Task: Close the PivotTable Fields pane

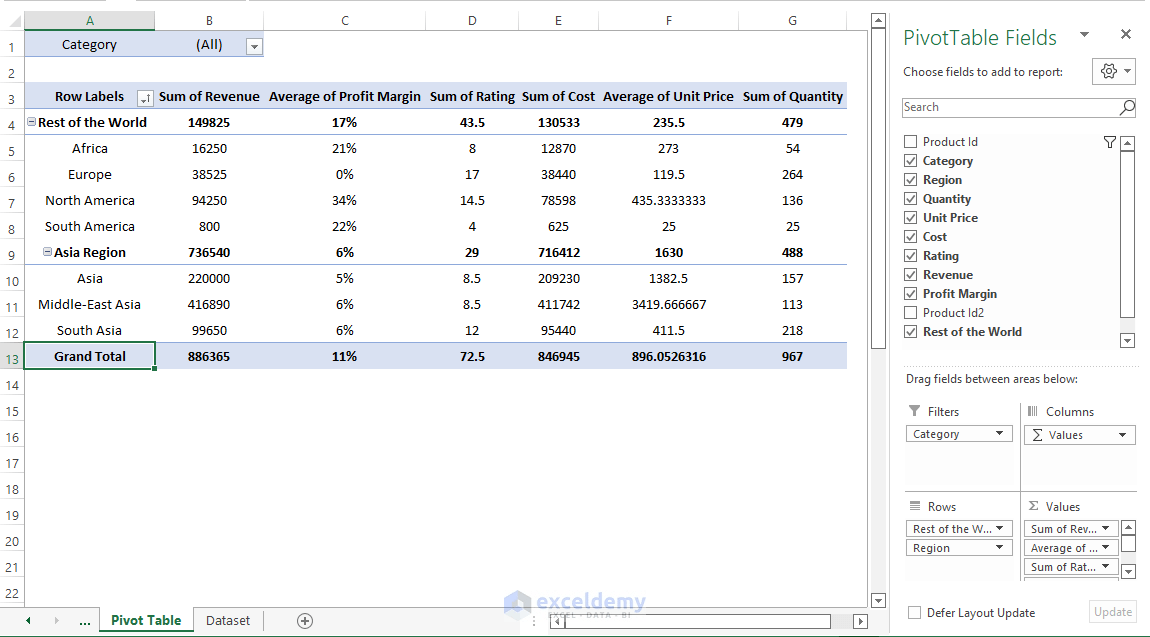Action: tap(1126, 33)
